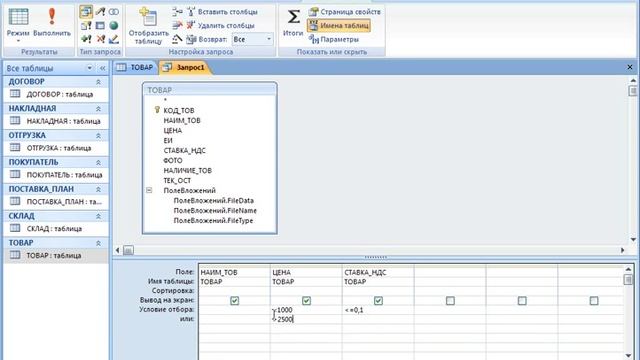Switch to the ТОВАР tab
The height and width of the screenshot is (360, 640).
(x=135, y=67)
